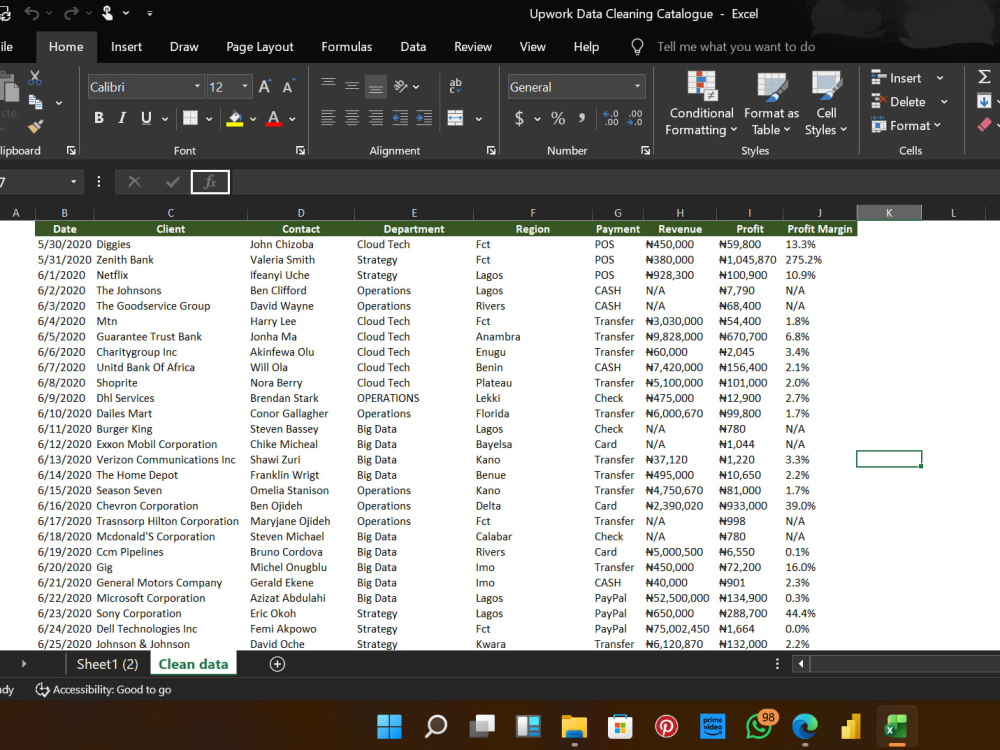The height and width of the screenshot is (750, 1000).
Task: Click the AutoSum sigma icon
Action: 984,77
